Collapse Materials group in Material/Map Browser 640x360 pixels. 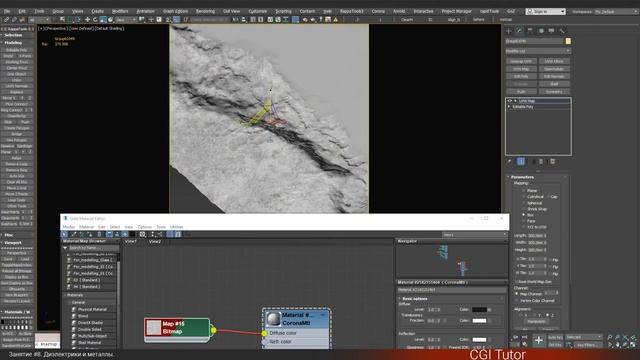[65, 295]
